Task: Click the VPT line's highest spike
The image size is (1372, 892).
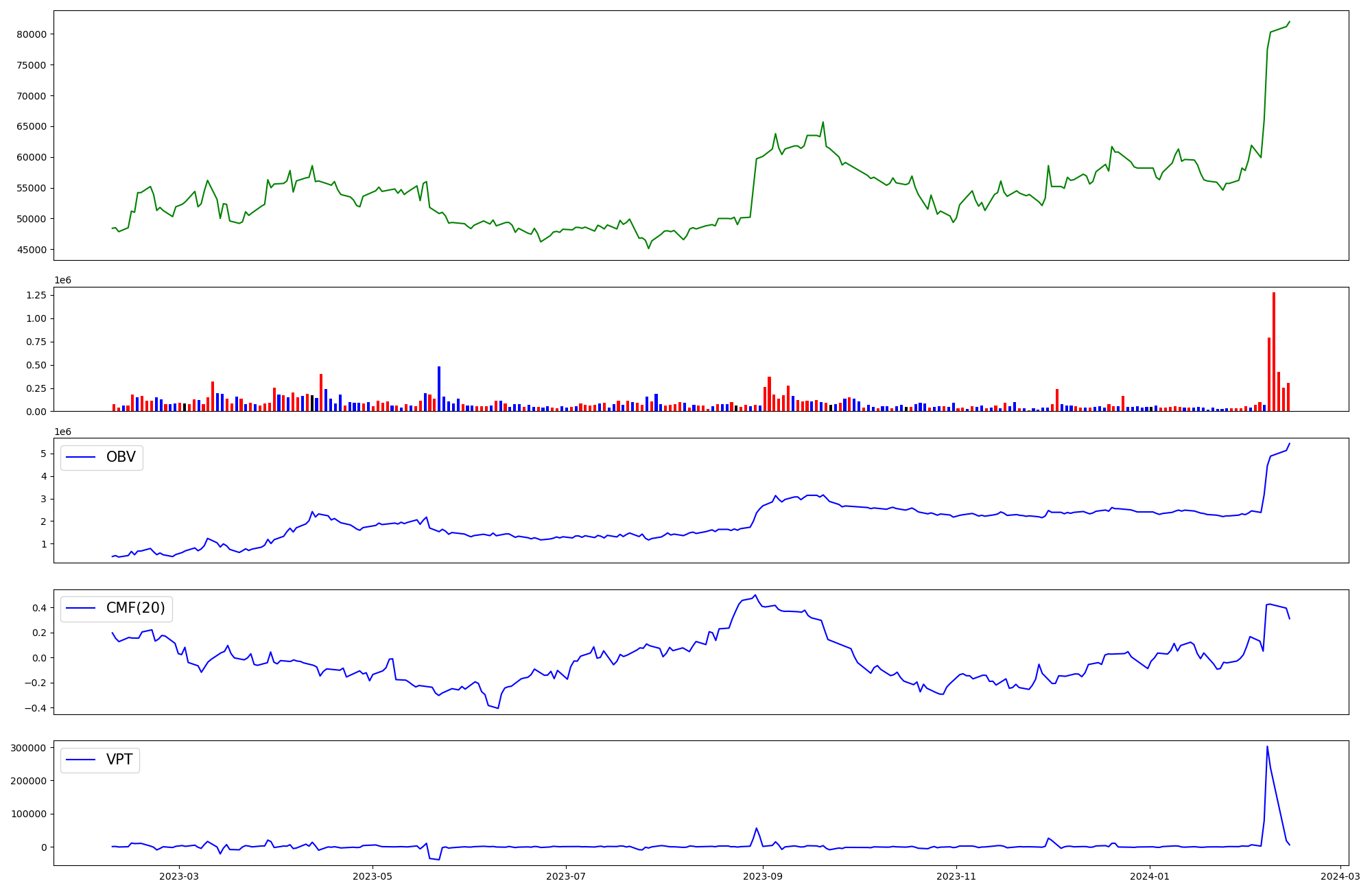Action: tap(1267, 747)
